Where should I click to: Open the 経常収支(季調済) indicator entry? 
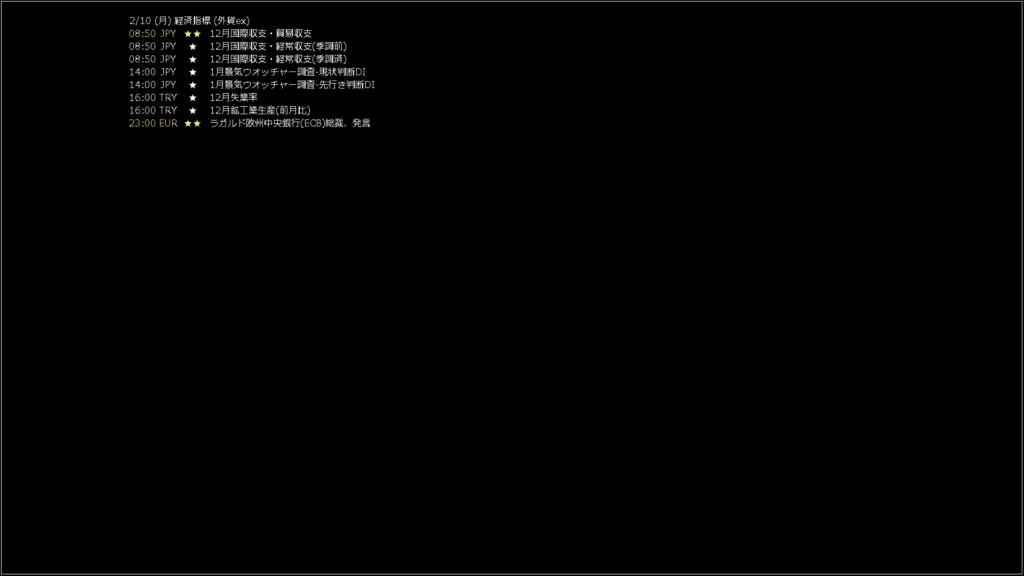click(x=278, y=59)
